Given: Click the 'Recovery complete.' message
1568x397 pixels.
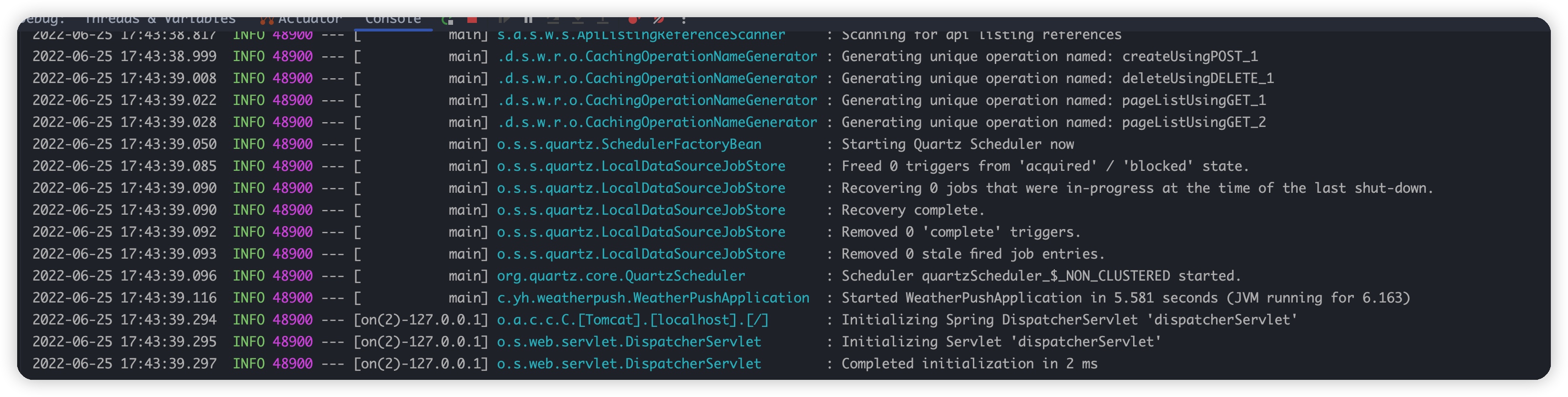Looking at the screenshot, I should point(913,210).
